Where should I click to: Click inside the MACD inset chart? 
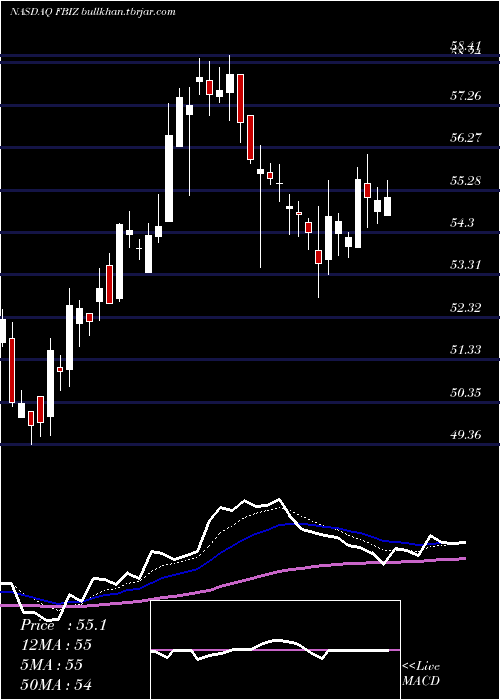[x=275, y=650]
